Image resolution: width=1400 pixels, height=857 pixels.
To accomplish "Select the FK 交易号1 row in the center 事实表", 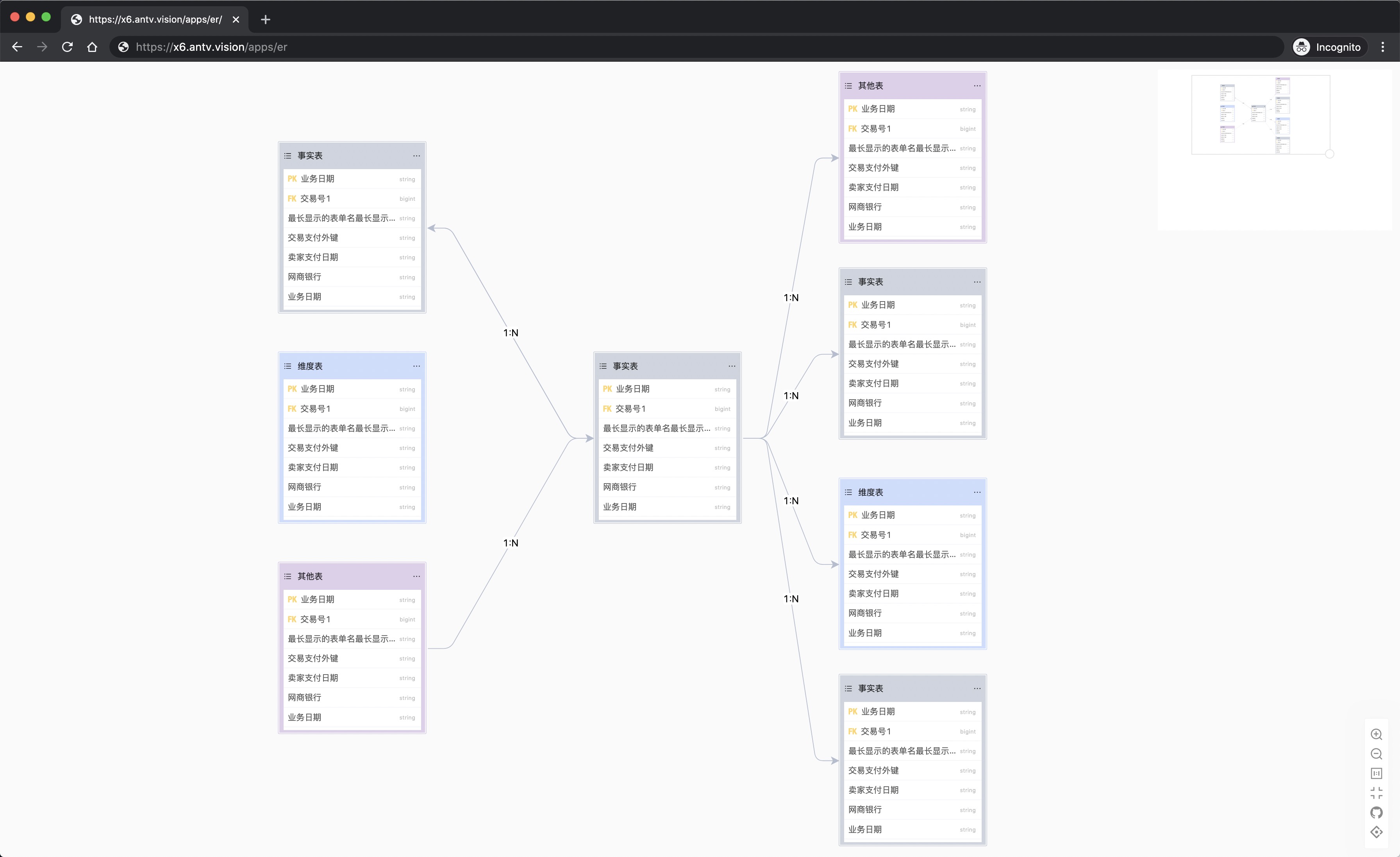I will point(667,409).
